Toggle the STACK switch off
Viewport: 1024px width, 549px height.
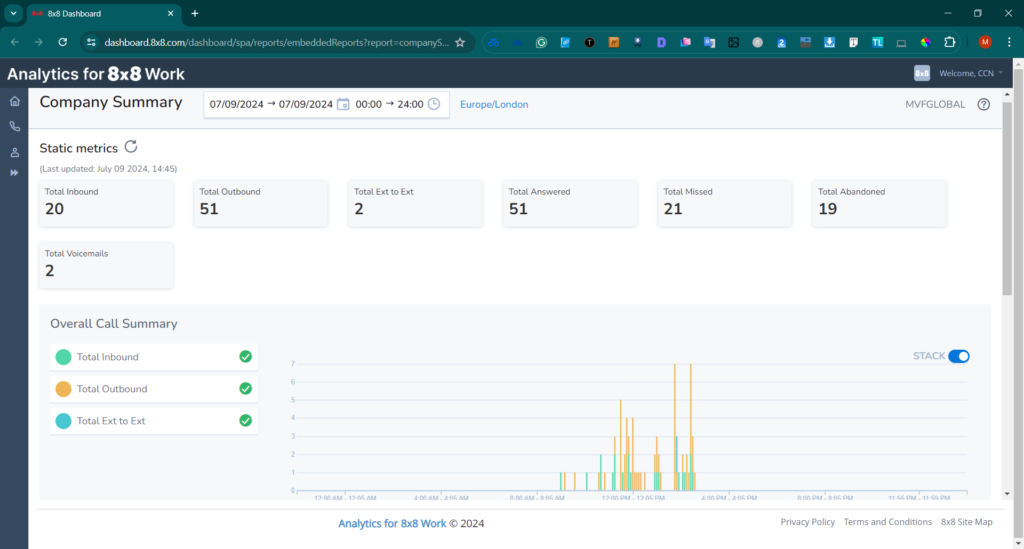[x=958, y=356]
